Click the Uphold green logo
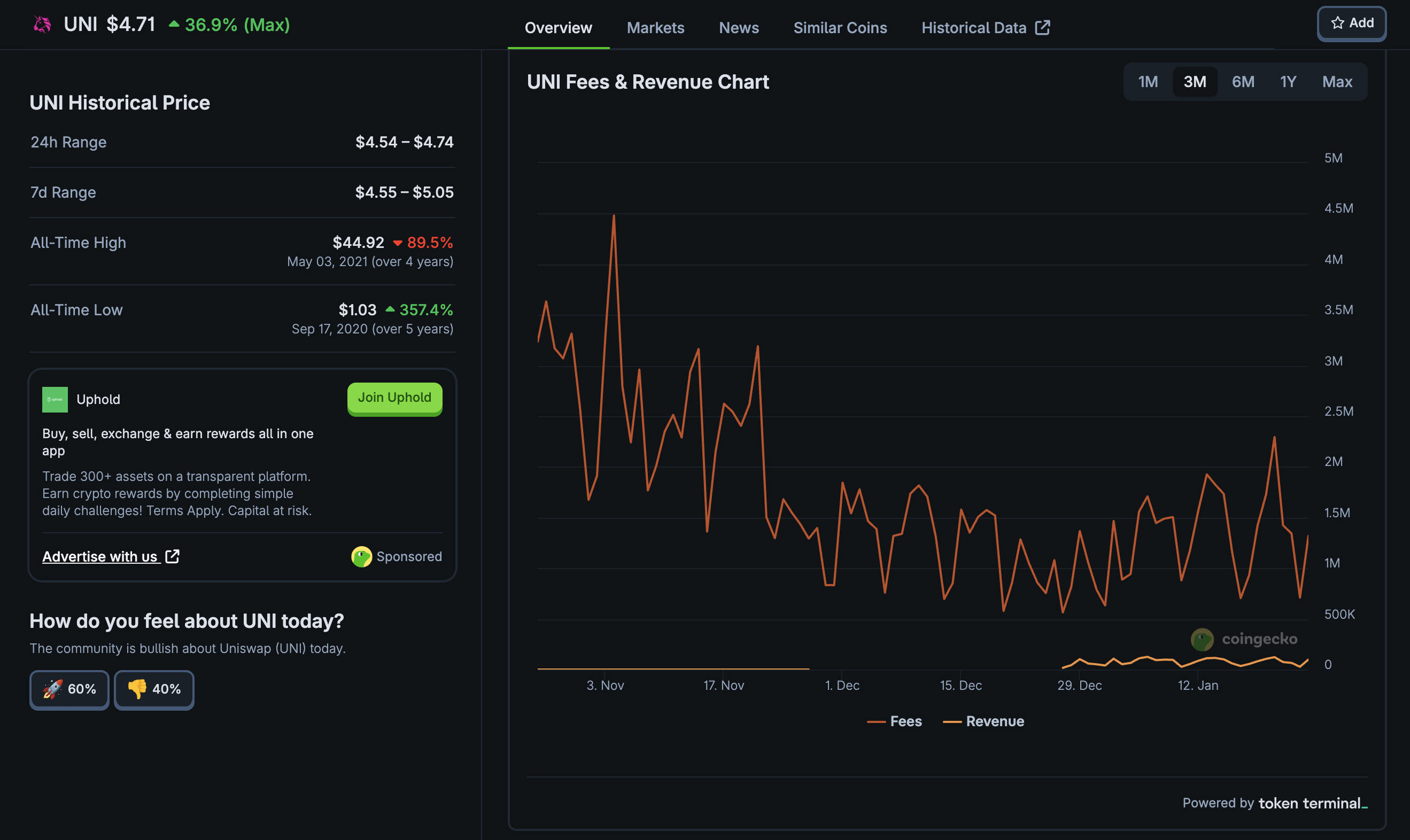The height and width of the screenshot is (840, 1410). (55, 400)
